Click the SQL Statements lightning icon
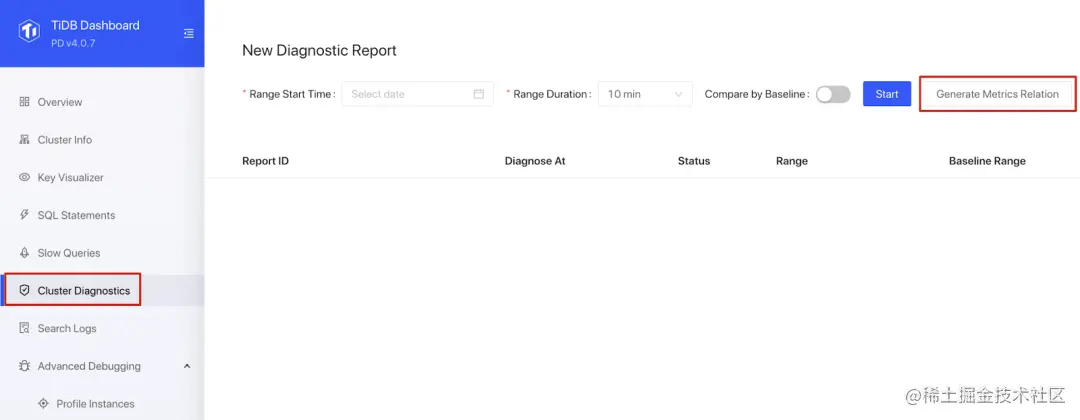1080x420 pixels. (25, 215)
